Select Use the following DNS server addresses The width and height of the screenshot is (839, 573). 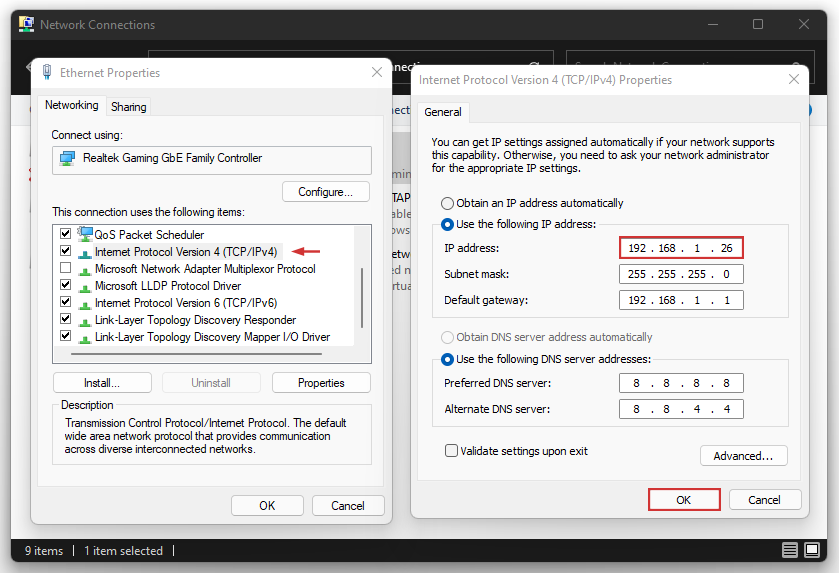point(447,360)
